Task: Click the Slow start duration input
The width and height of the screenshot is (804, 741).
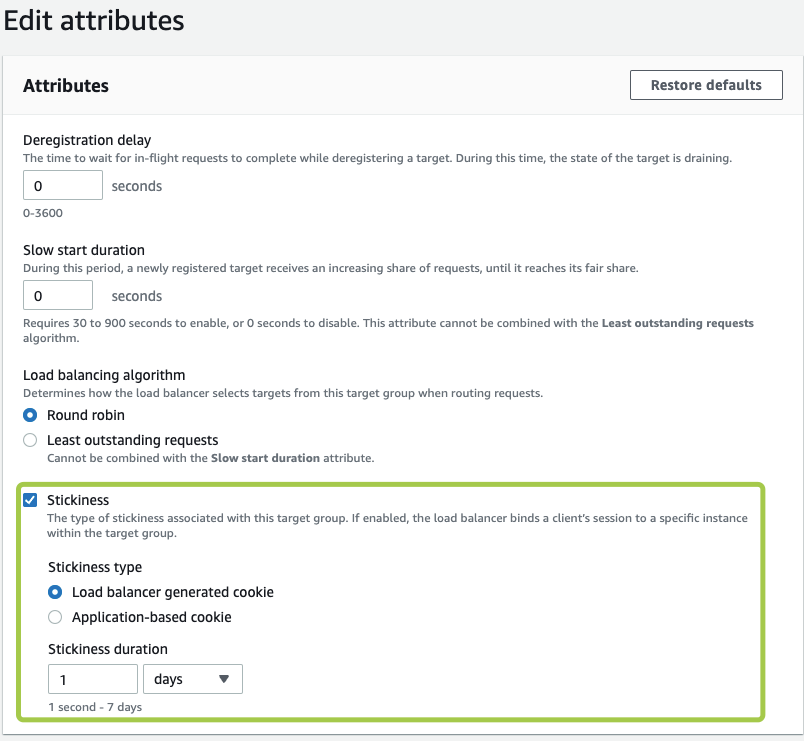Action: point(57,296)
